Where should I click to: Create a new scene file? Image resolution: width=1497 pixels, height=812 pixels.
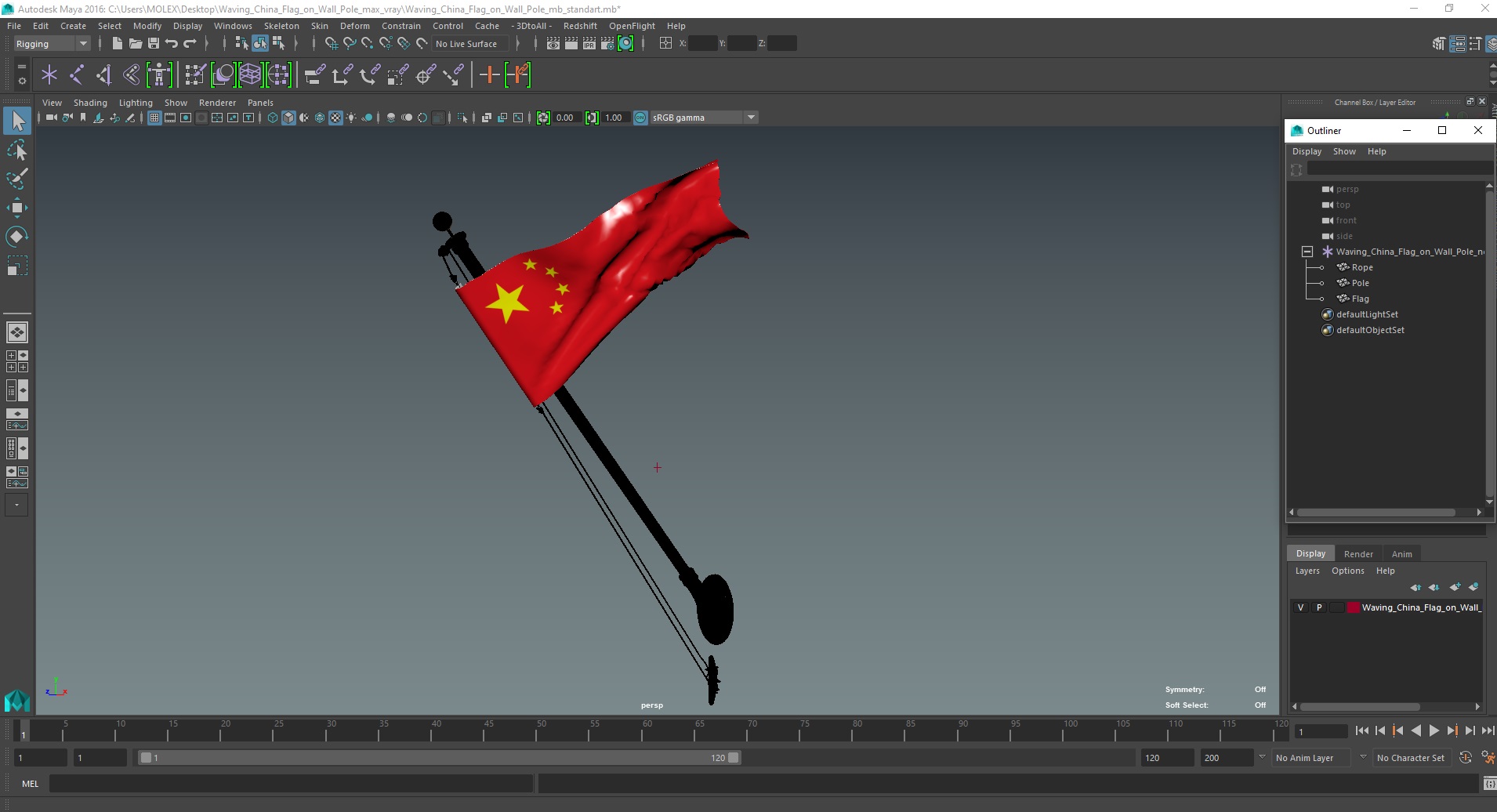point(117,44)
